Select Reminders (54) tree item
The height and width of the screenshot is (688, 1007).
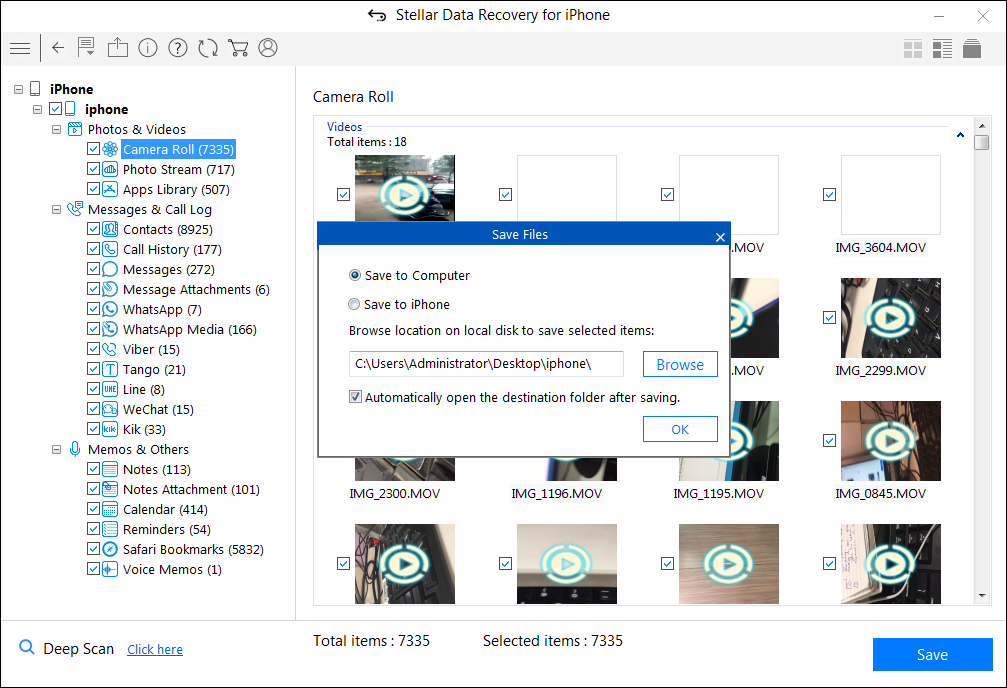[x=166, y=529]
